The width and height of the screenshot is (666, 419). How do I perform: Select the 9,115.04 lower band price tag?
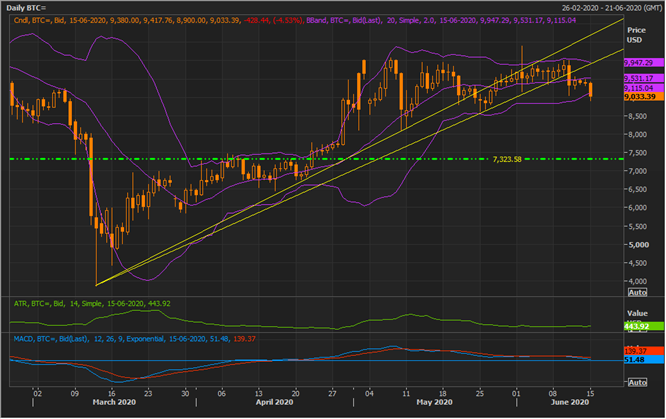[643, 88]
